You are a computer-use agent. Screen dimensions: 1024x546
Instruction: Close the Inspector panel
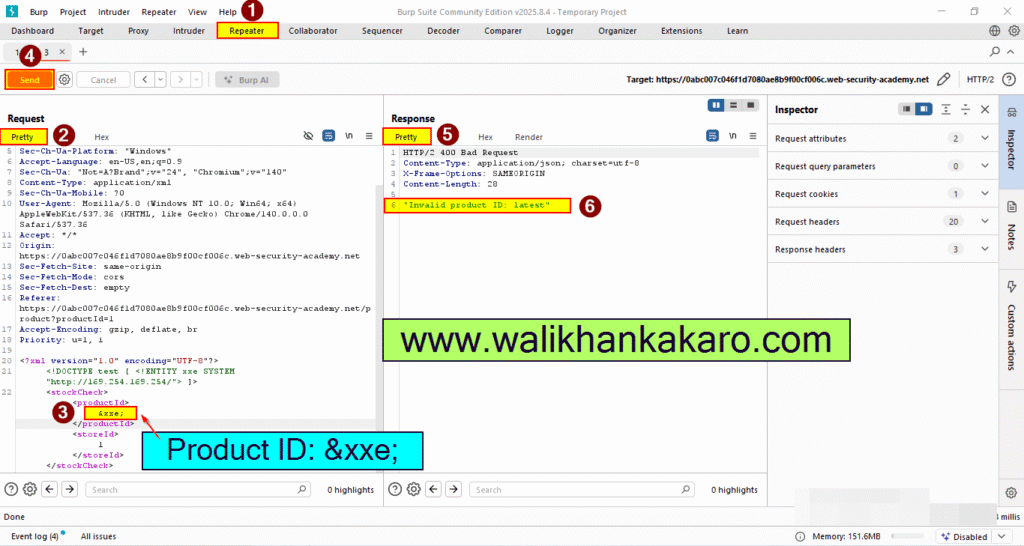[x=985, y=110]
